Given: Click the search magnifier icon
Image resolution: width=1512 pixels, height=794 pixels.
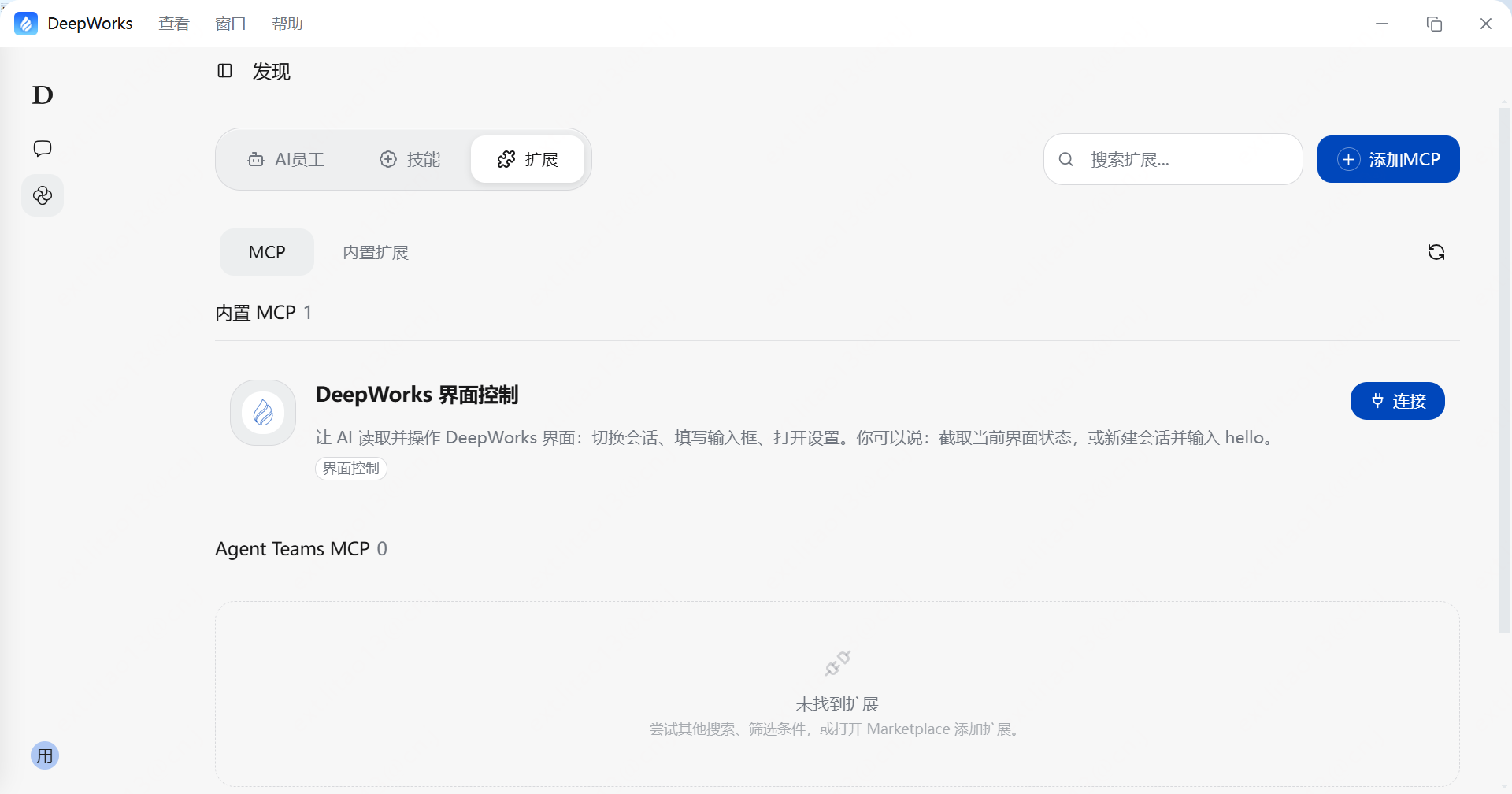Looking at the screenshot, I should point(1066,159).
